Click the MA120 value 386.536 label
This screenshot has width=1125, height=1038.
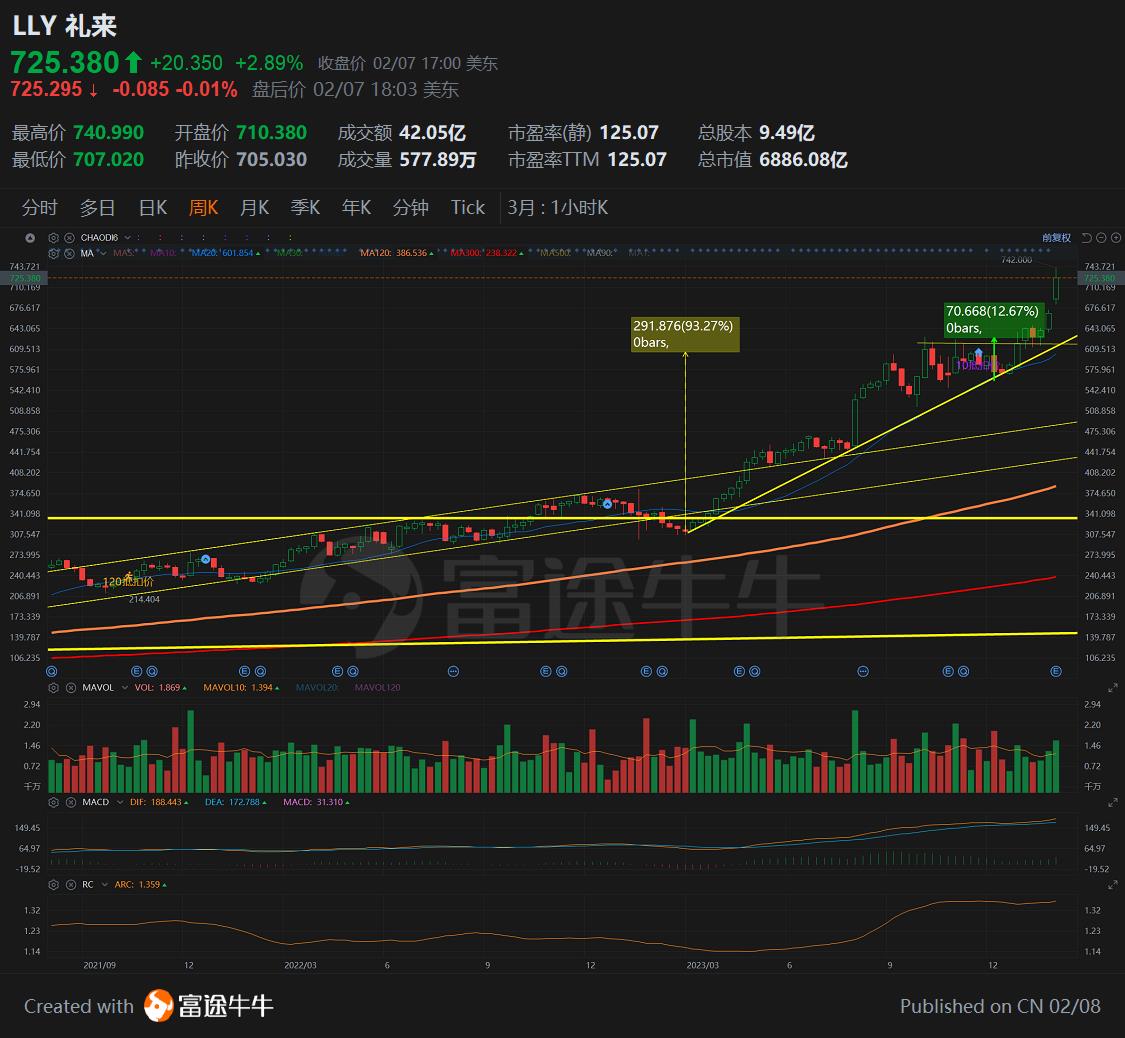pos(397,253)
